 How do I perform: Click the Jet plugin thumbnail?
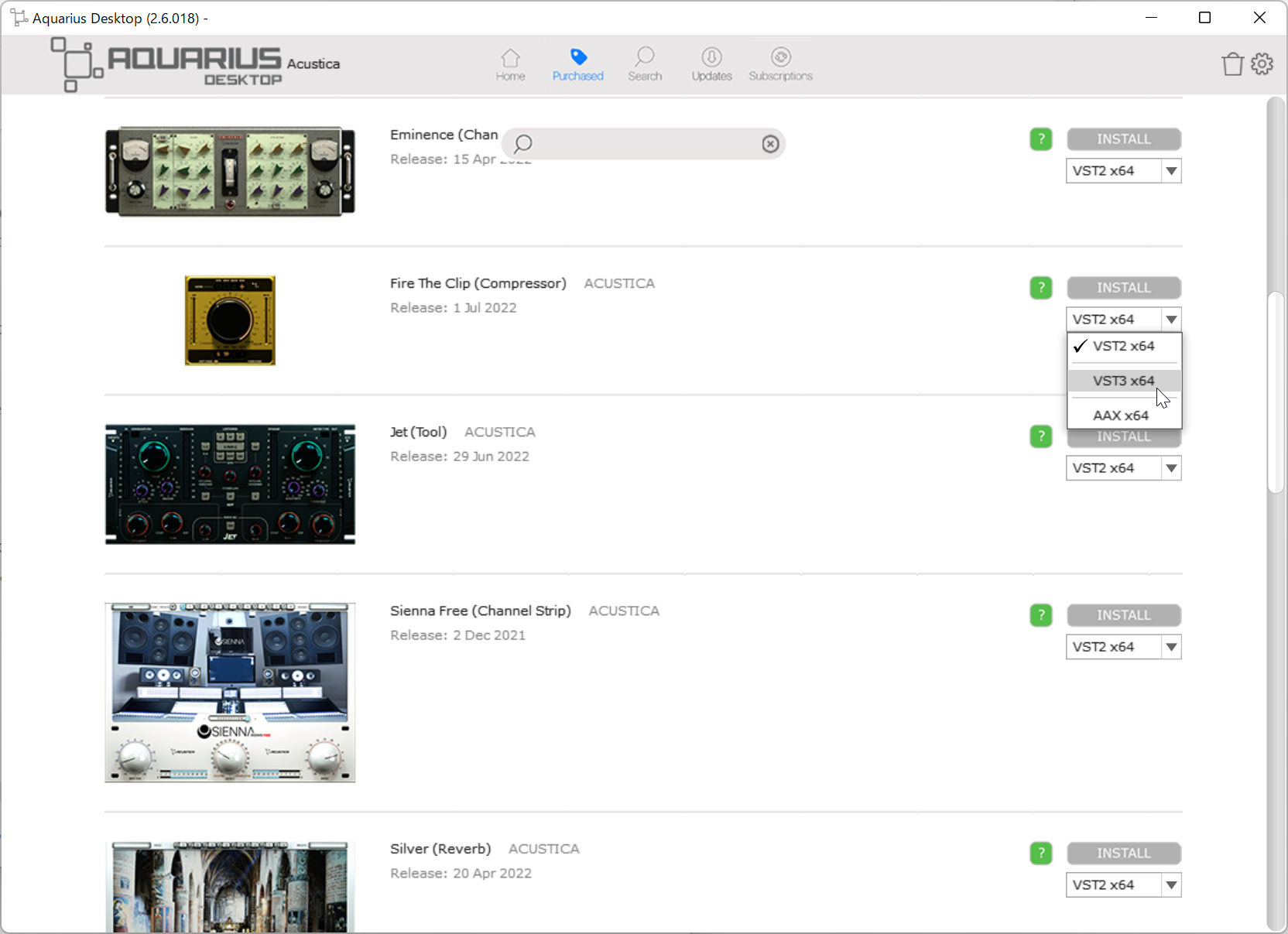click(x=230, y=484)
